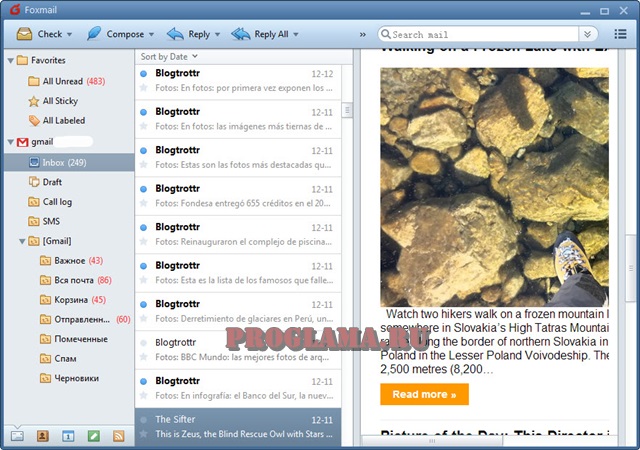Open the mail view icon in bottom bar
Image resolution: width=640 pixels, height=450 pixels.
click(x=17, y=436)
